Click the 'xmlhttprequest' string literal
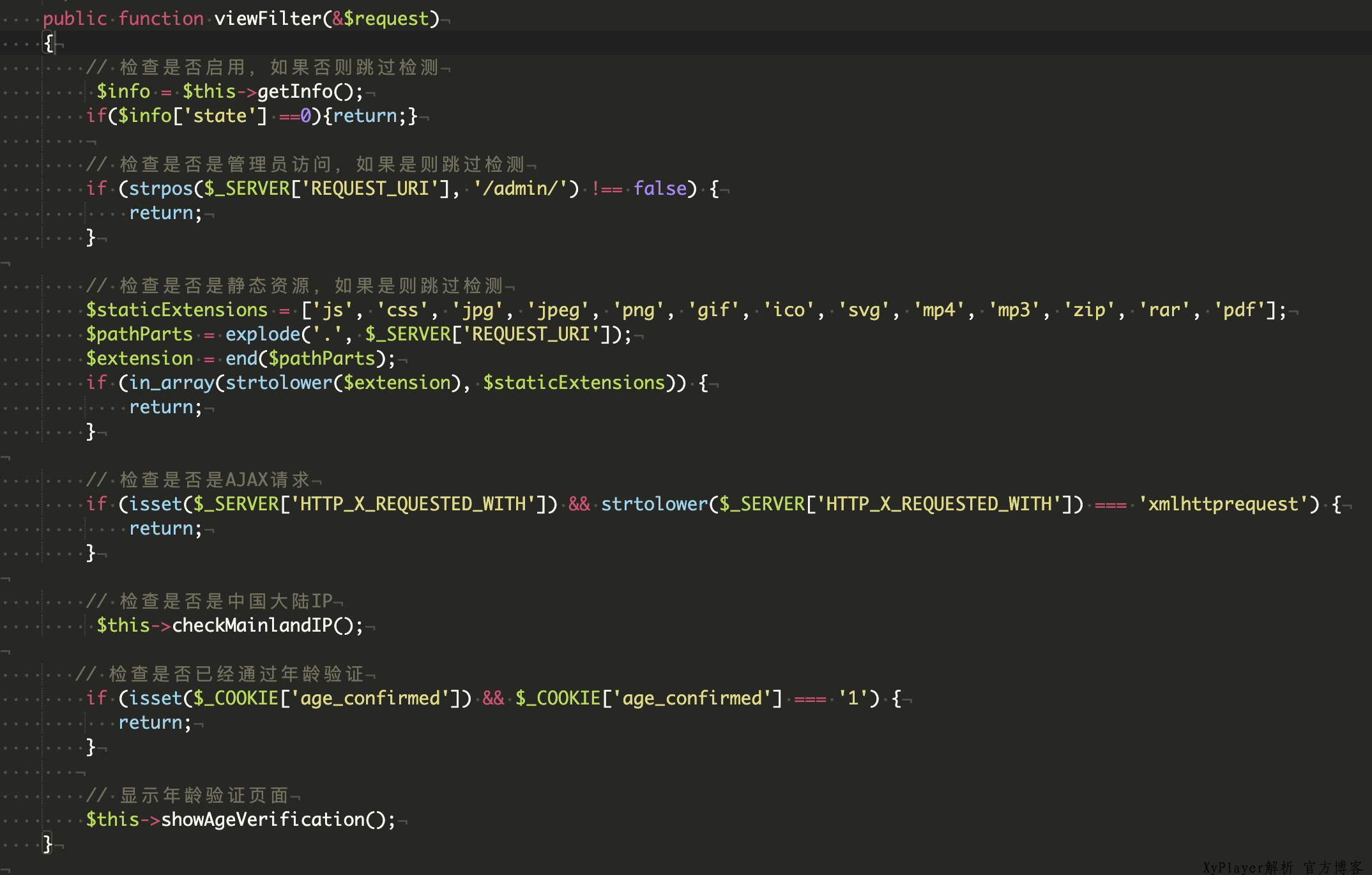Viewport: 1372px width, 875px height. (1223, 504)
